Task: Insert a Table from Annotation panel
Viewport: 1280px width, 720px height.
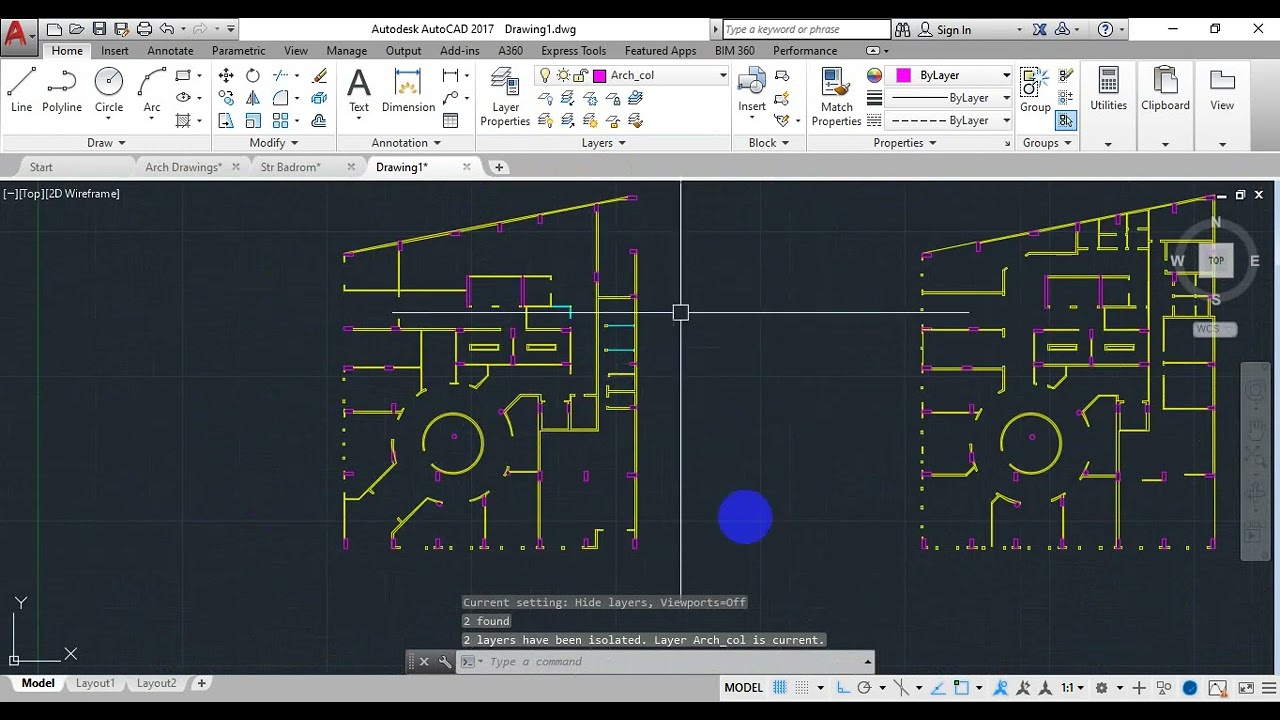Action: (x=451, y=121)
